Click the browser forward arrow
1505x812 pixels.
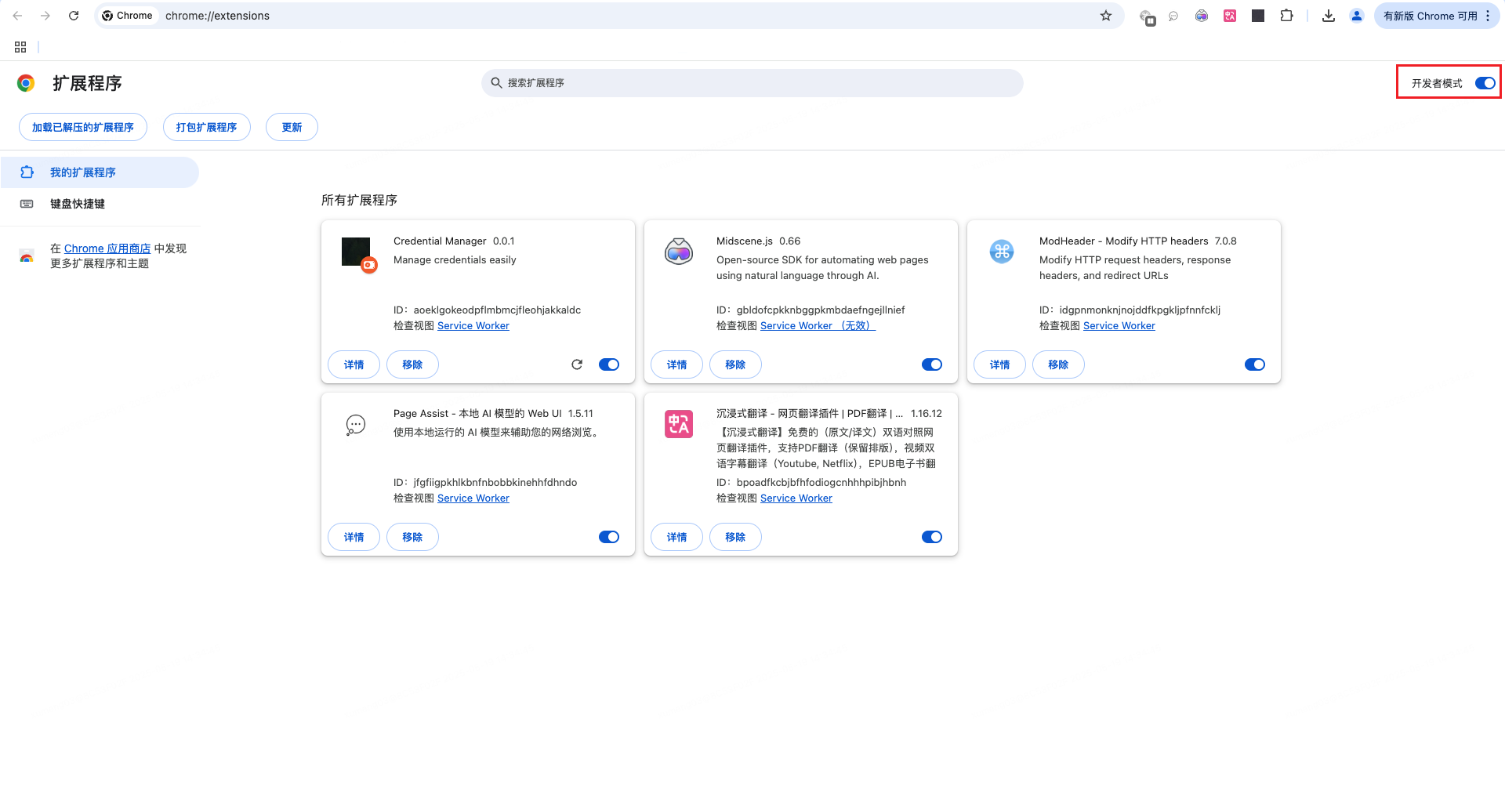[x=45, y=16]
